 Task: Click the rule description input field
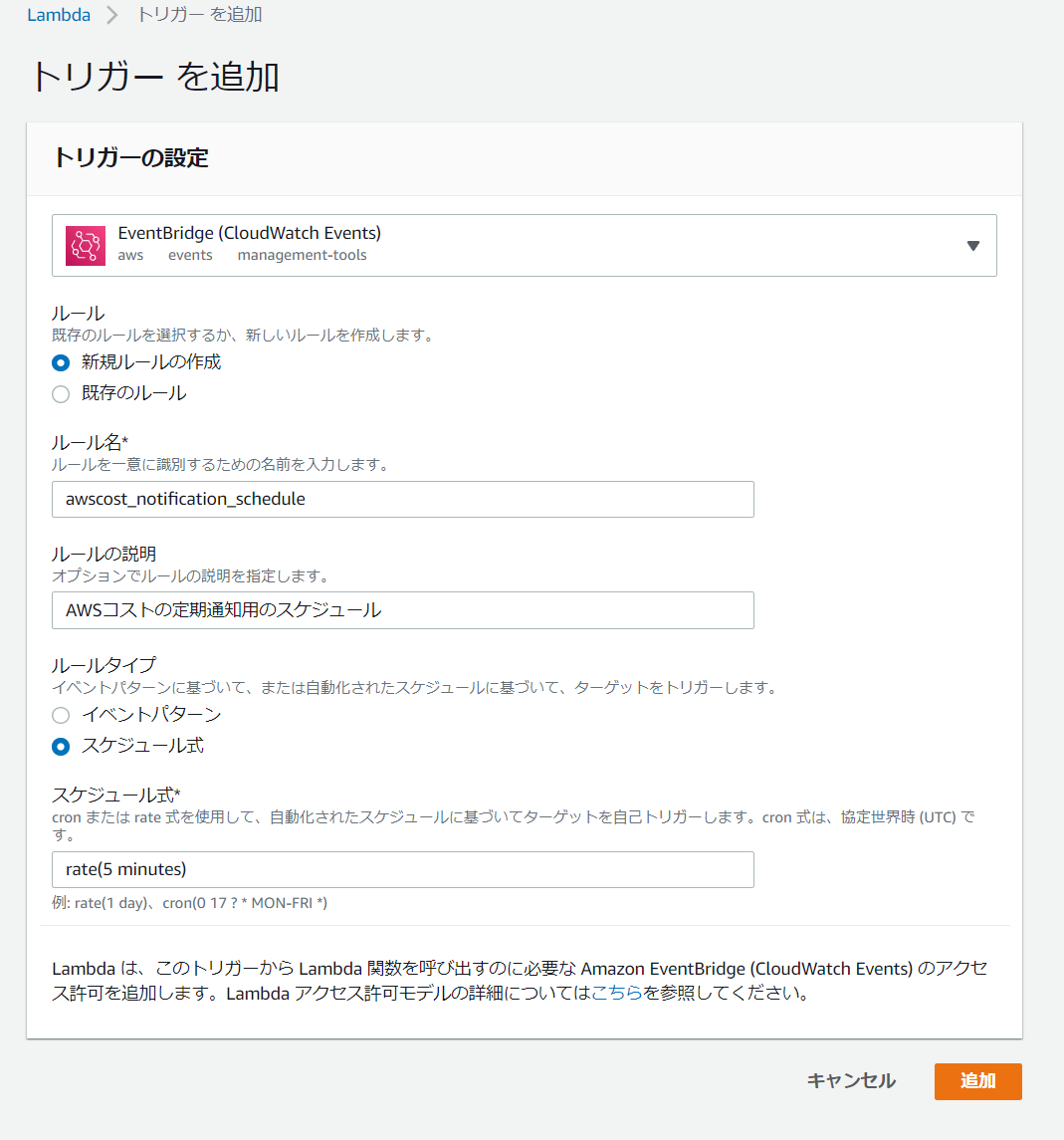(403, 610)
